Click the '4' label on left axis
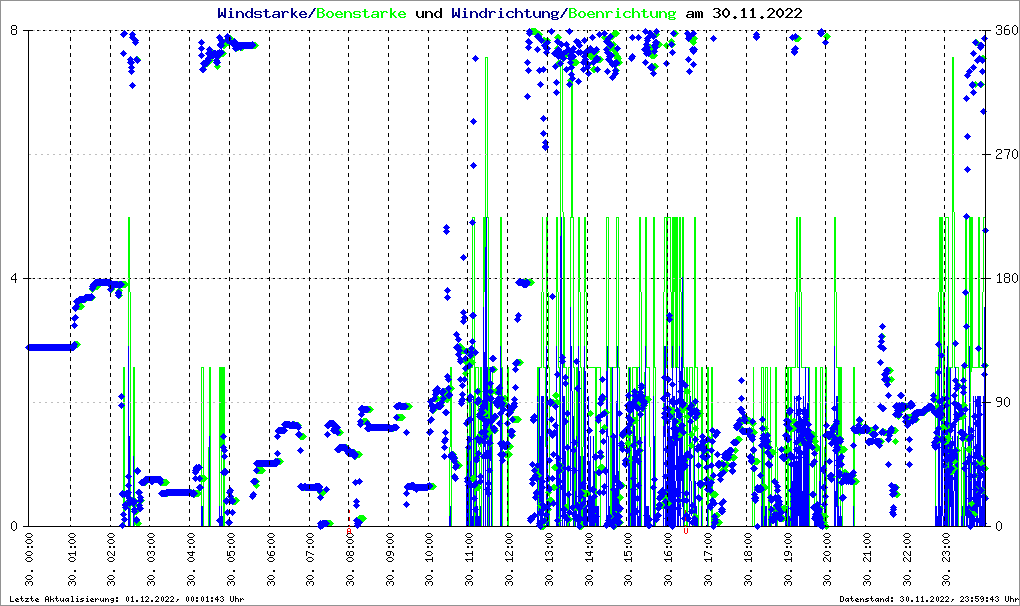This screenshot has width=1020, height=606. pyautogui.click(x=15, y=278)
